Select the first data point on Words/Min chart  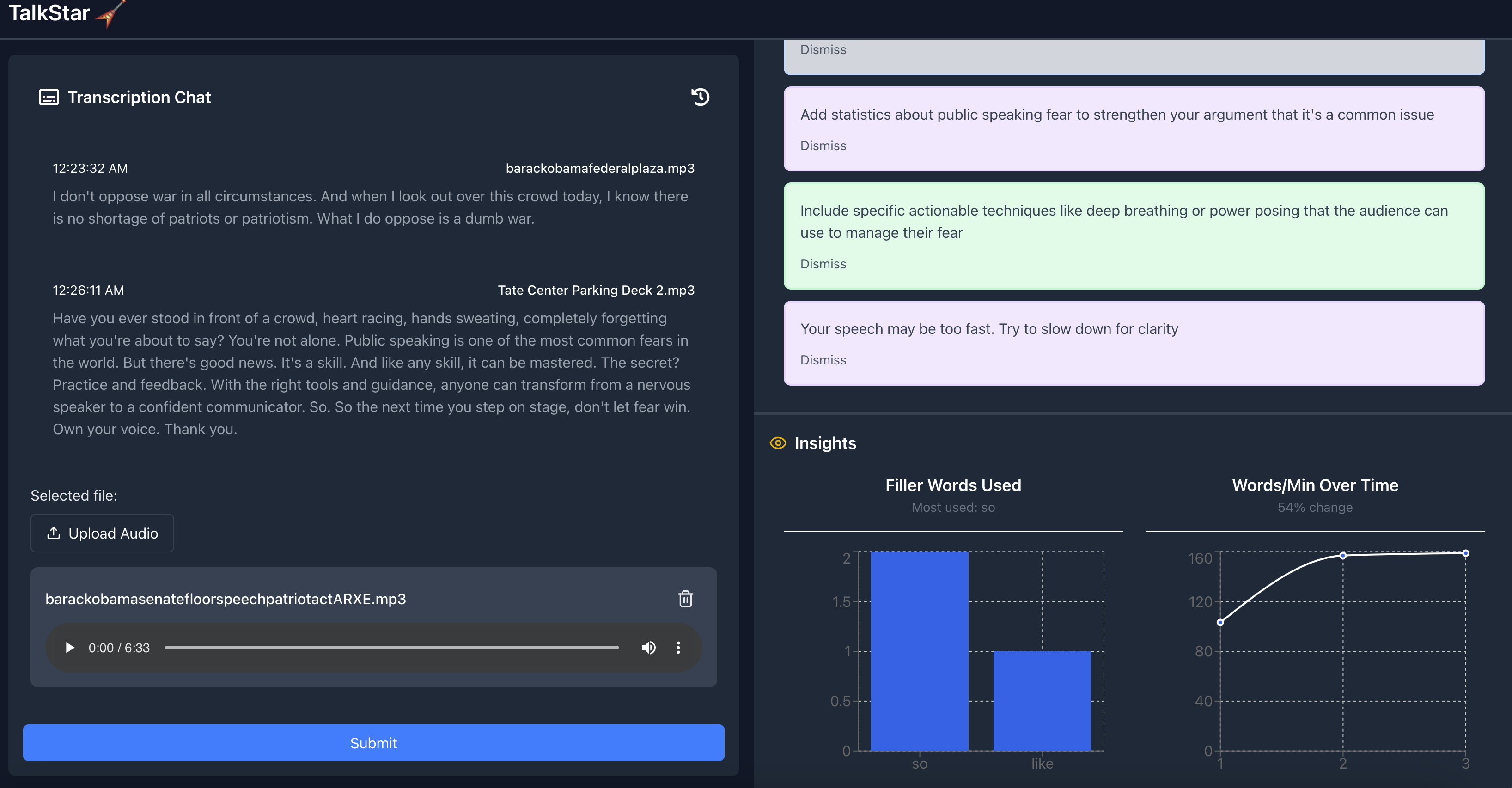coord(1220,623)
